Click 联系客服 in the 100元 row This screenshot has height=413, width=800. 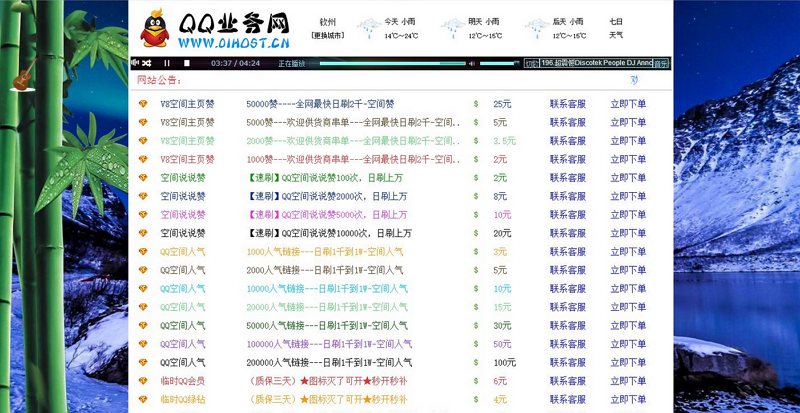pos(567,362)
